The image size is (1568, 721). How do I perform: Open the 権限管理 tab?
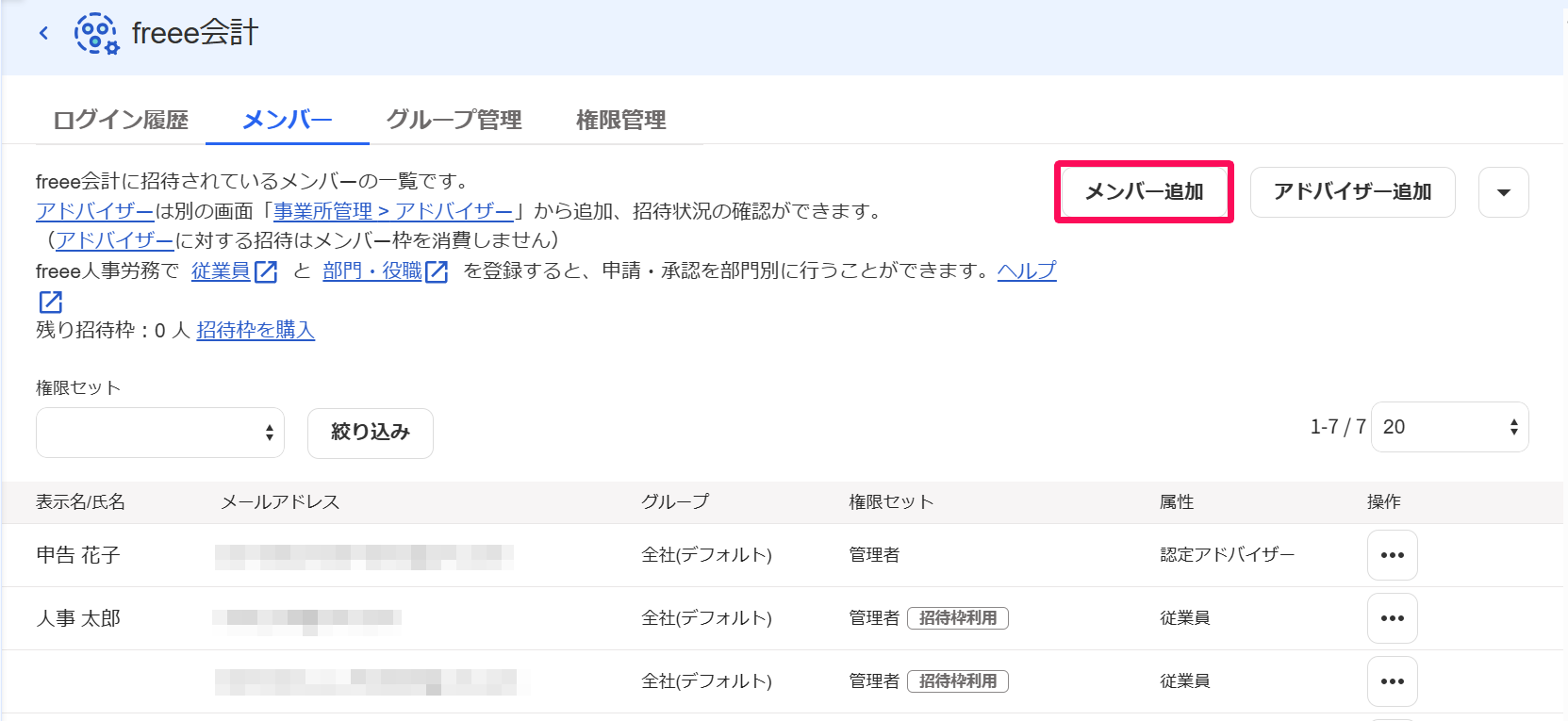pyautogui.click(x=620, y=120)
